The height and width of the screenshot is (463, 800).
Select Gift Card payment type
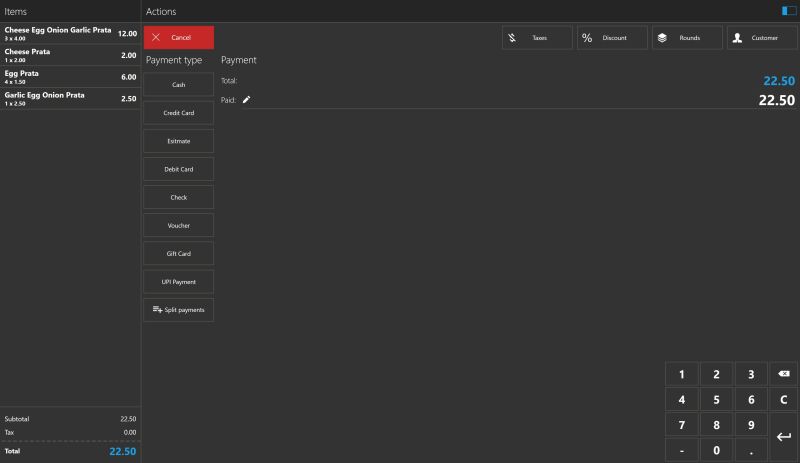click(x=179, y=254)
